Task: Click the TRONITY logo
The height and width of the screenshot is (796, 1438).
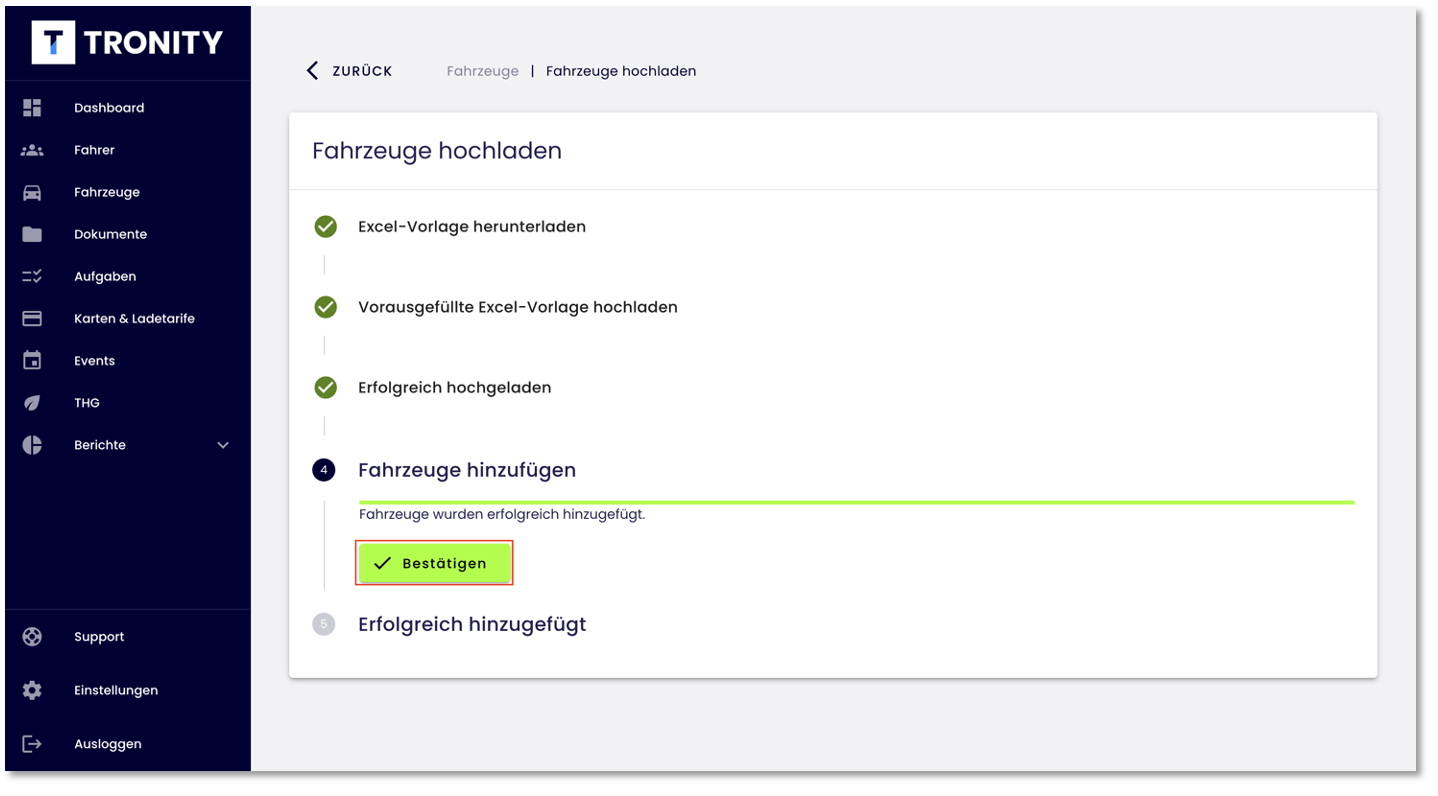Action: [127, 42]
